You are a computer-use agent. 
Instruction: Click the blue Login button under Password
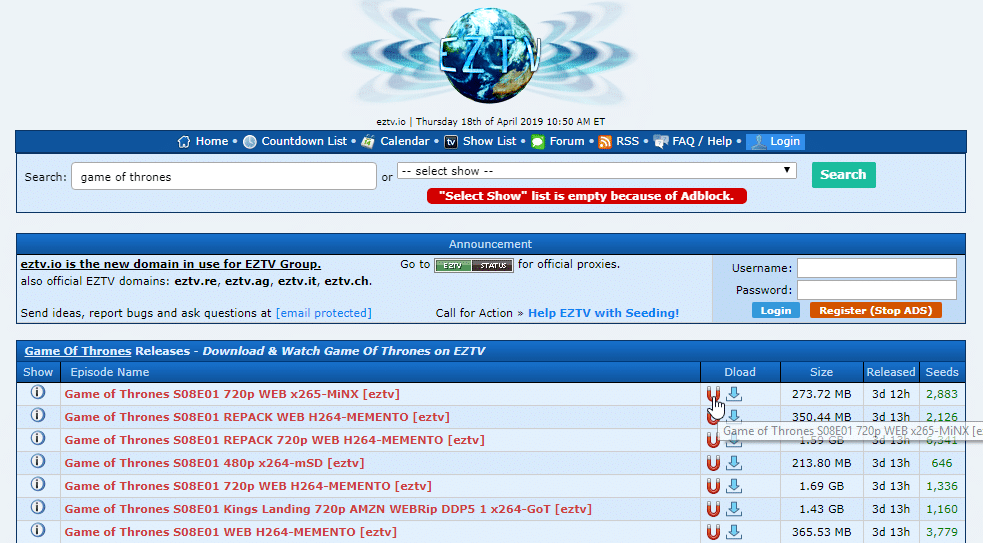pos(775,310)
